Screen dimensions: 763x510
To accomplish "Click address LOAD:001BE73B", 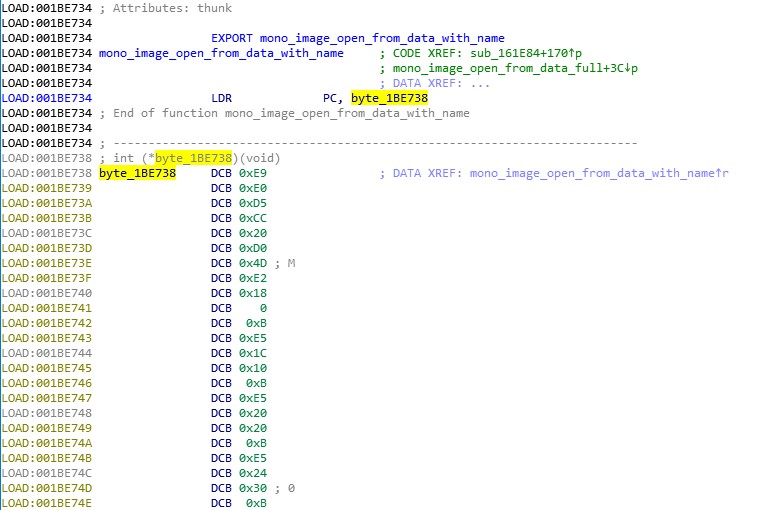I will 47,219.
